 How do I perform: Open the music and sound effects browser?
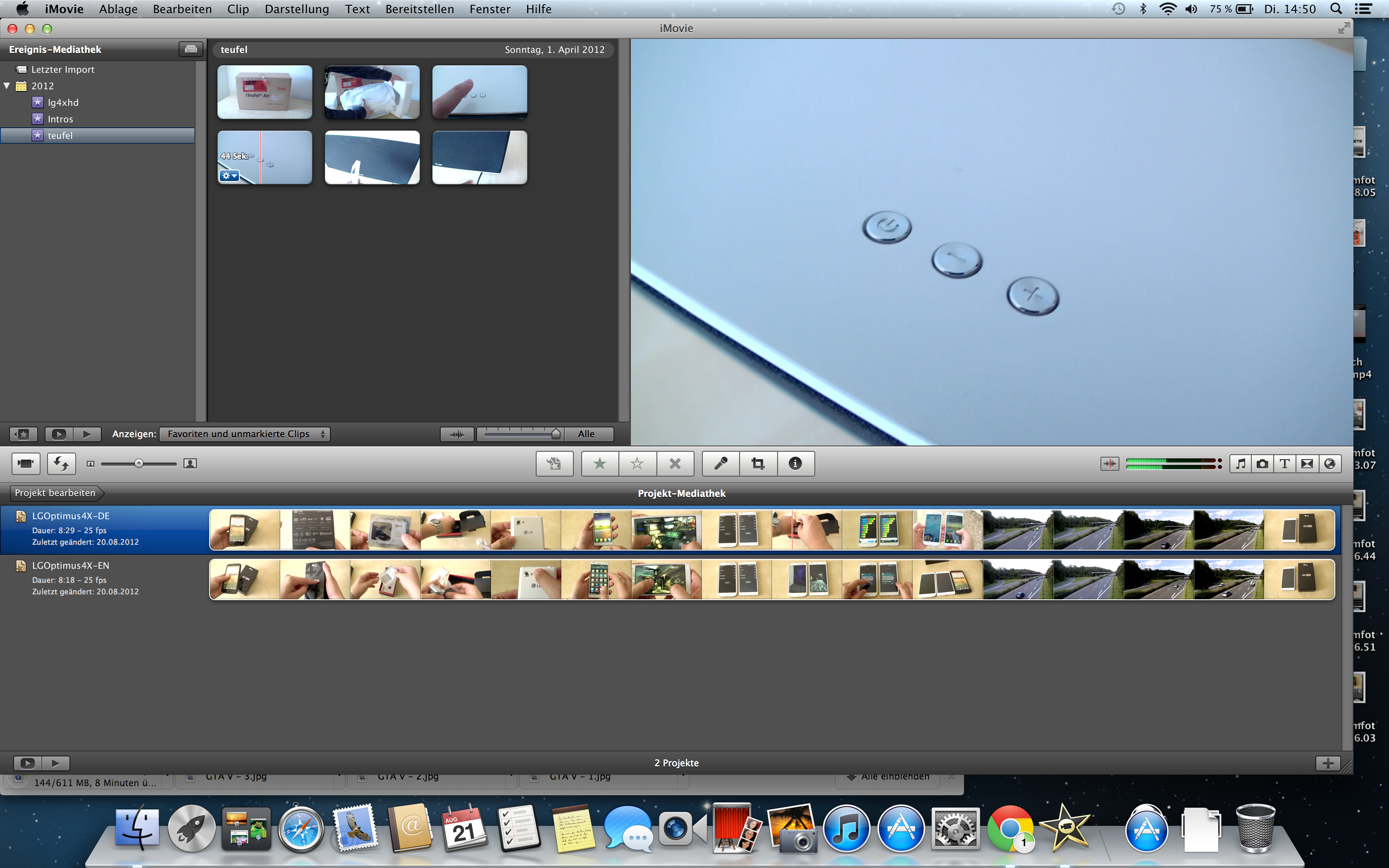coord(1240,463)
